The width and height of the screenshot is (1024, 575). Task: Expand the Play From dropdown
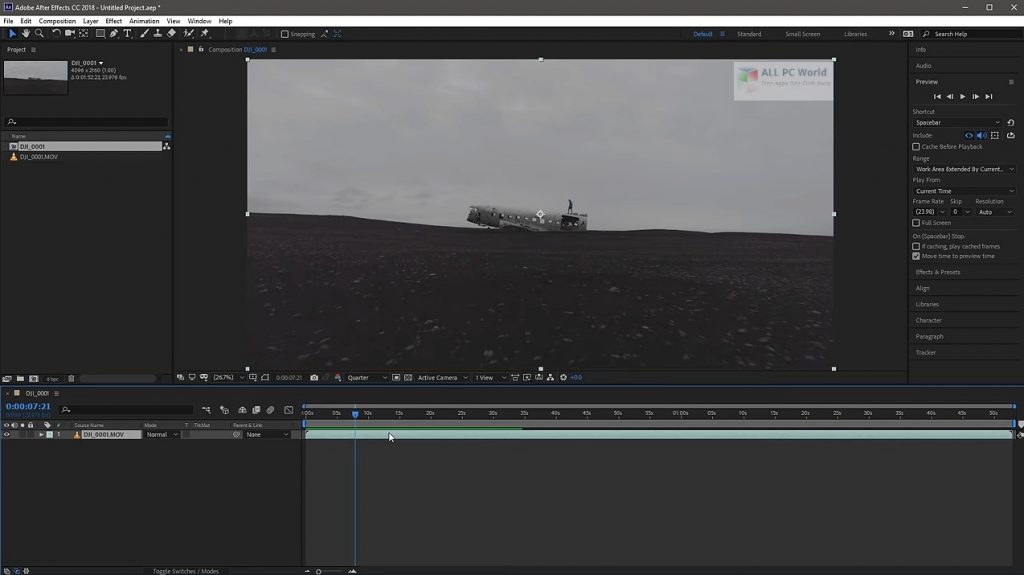(x=963, y=191)
